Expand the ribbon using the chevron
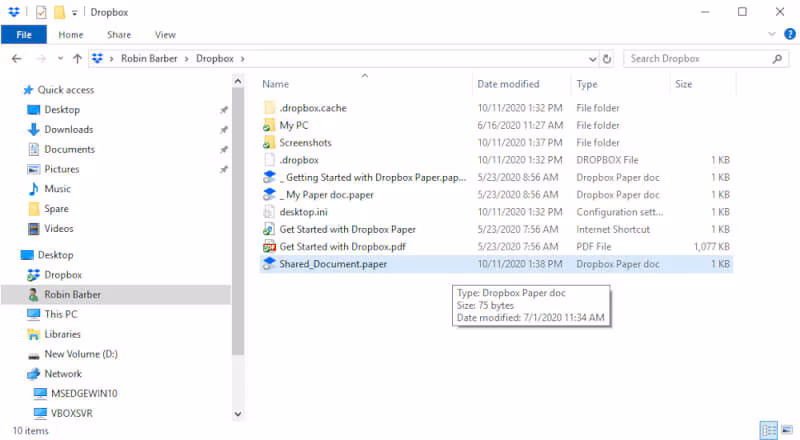This screenshot has height=440, width=800. [x=771, y=34]
